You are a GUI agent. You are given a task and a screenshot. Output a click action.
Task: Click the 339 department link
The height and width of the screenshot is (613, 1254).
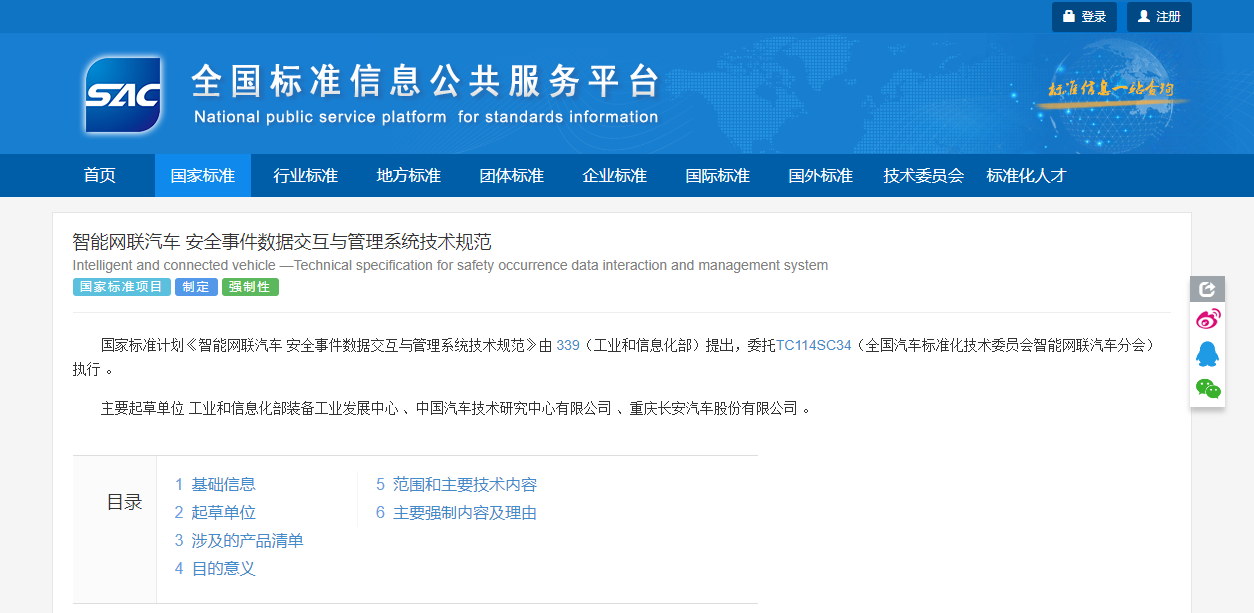coord(568,345)
